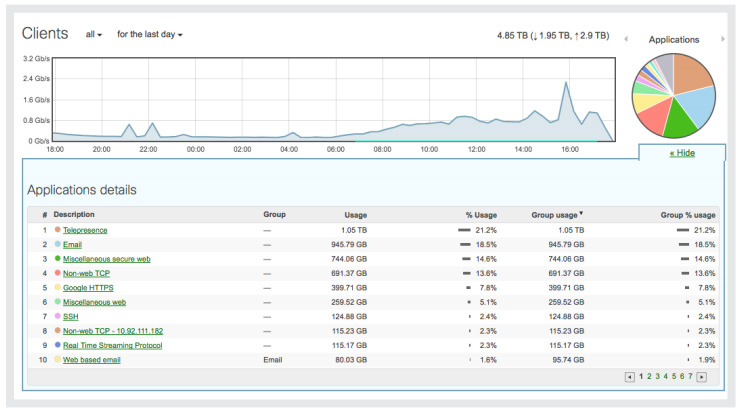Go to page 7 of applications

690,376
